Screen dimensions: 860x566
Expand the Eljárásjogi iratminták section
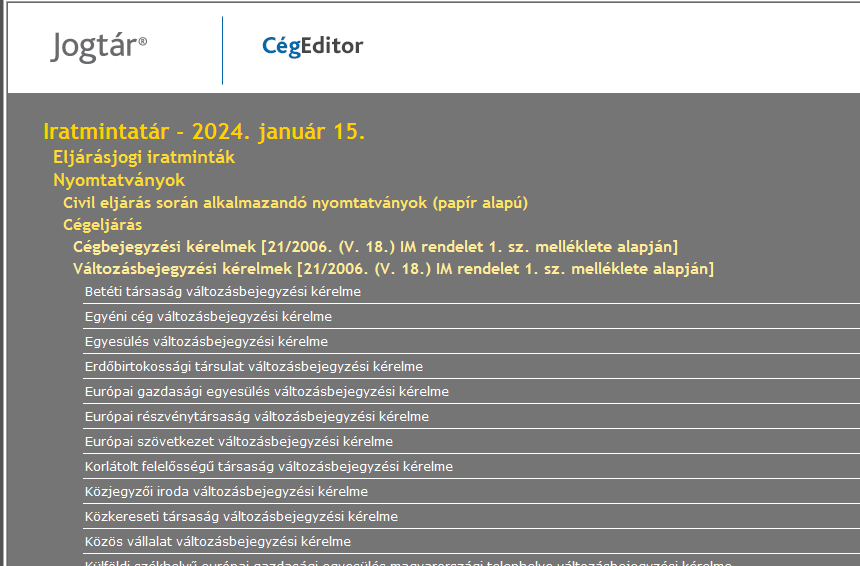144,157
